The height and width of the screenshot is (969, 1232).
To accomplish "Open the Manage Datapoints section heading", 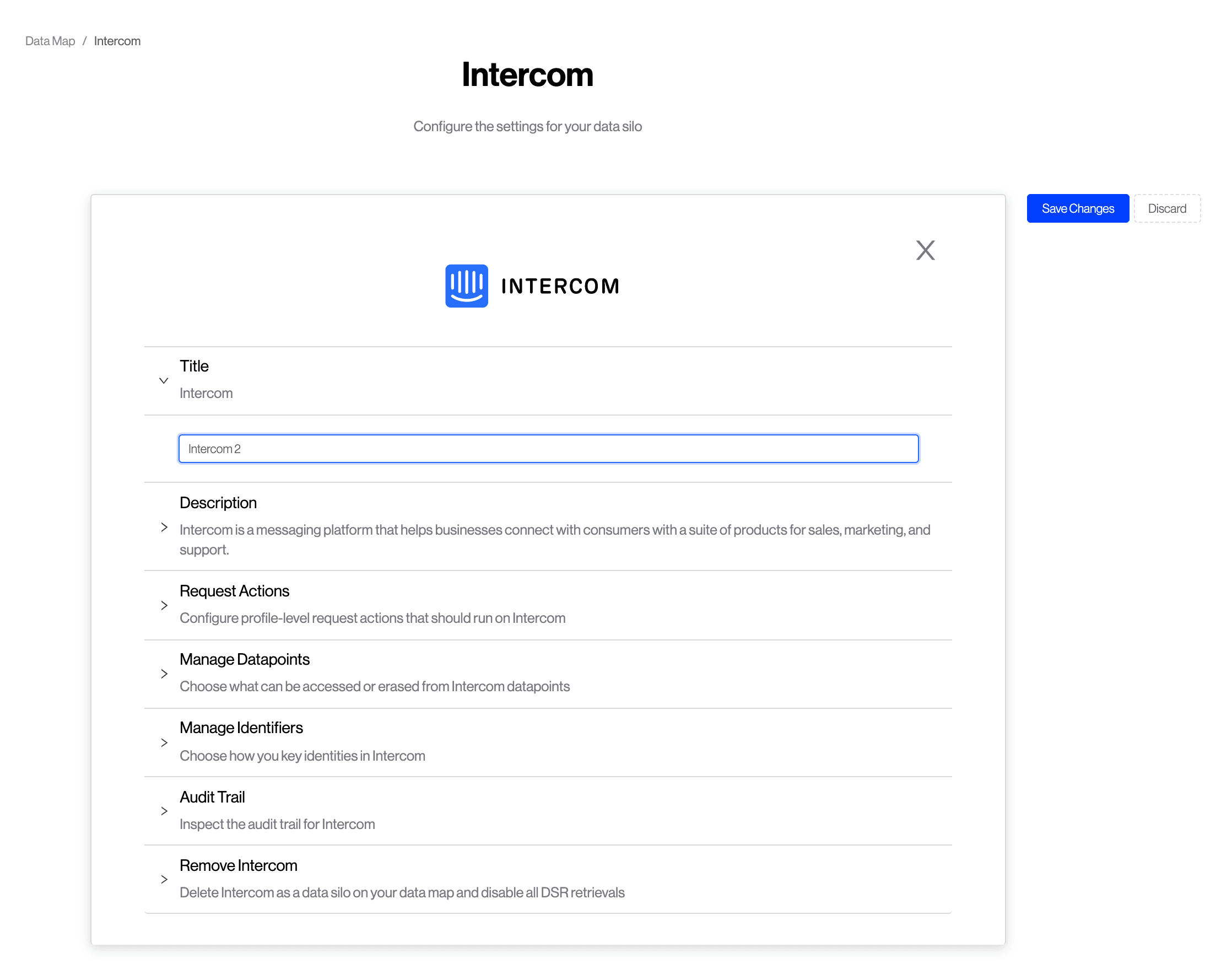I will [x=244, y=659].
